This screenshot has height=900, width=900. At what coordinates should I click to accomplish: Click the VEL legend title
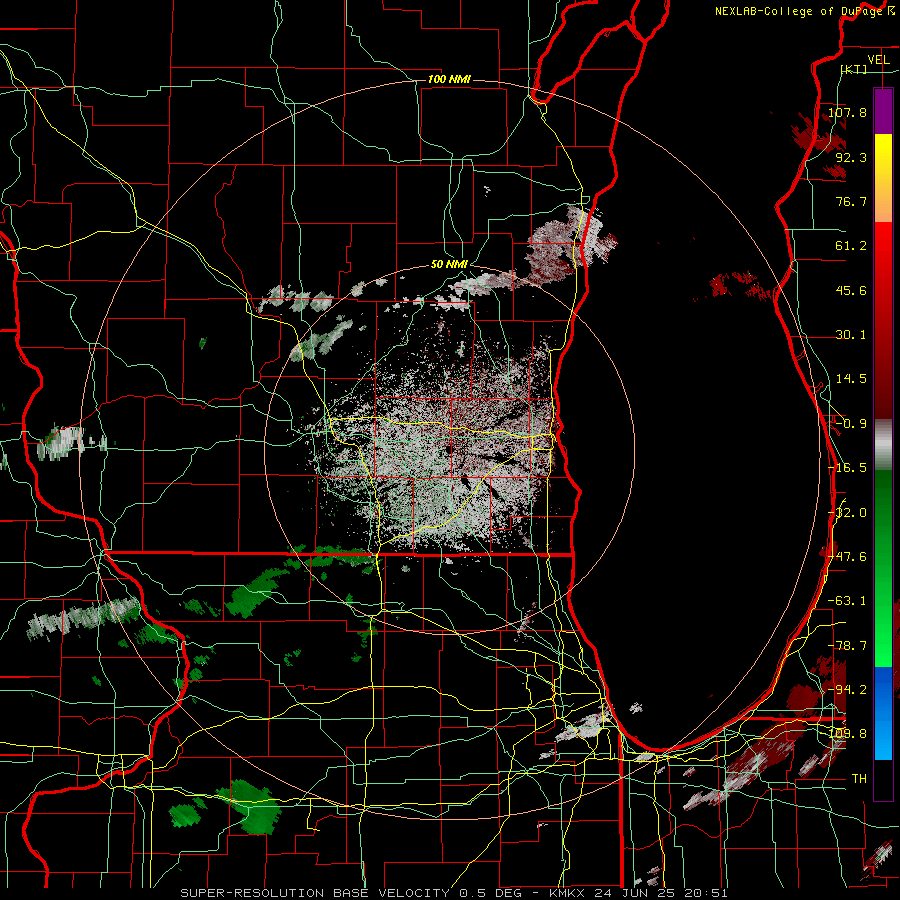point(878,60)
